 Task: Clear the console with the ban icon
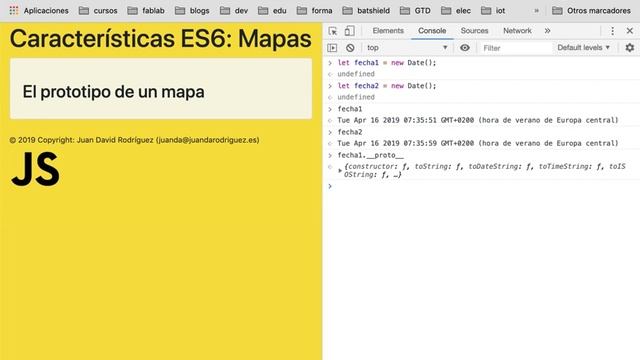pos(350,48)
